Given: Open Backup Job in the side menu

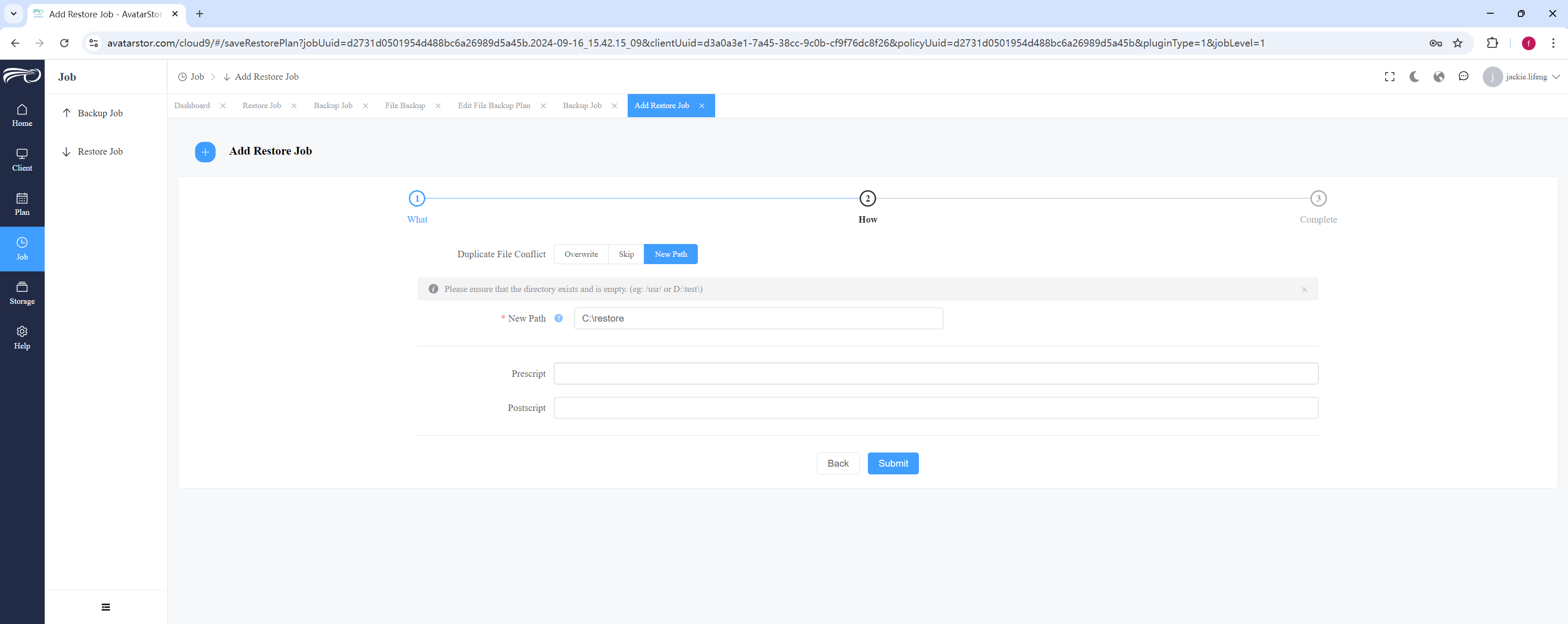Looking at the screenshot, I should point(106,113).
